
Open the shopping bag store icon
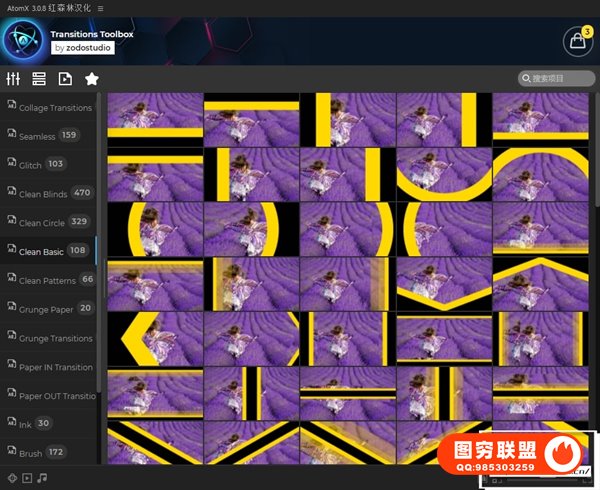(x=578, y=42)
